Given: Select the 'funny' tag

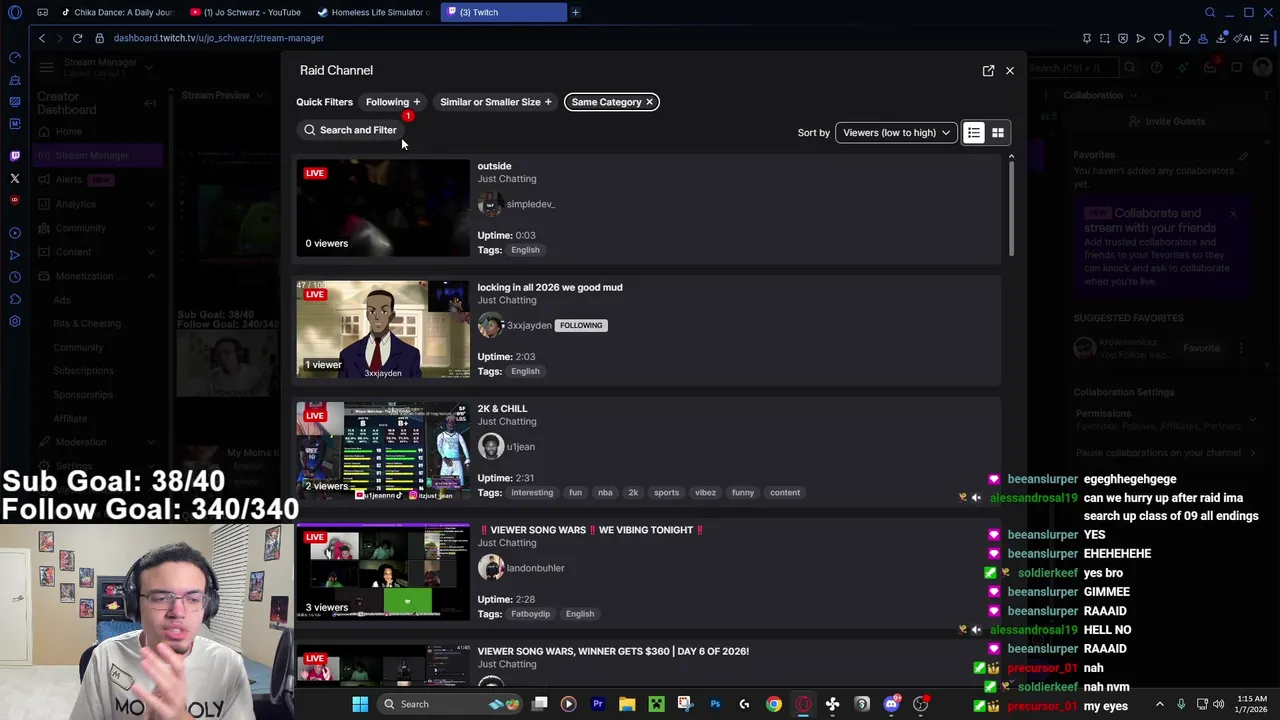Looking at the screenshot, I should coord(742,492).
